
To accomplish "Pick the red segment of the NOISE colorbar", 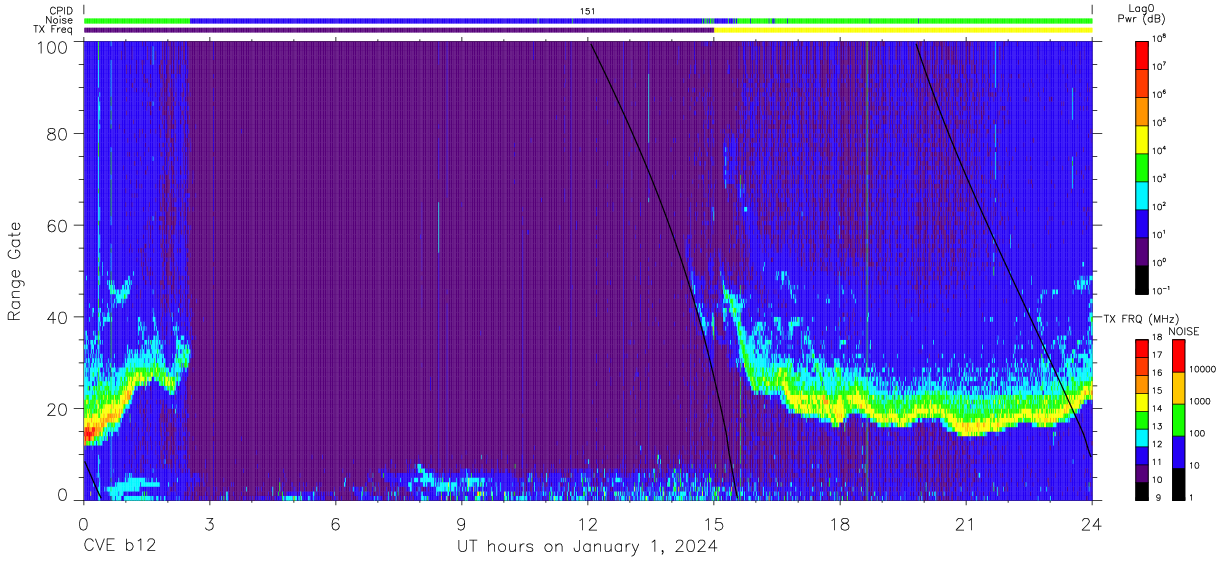I will coord(1179,355).
